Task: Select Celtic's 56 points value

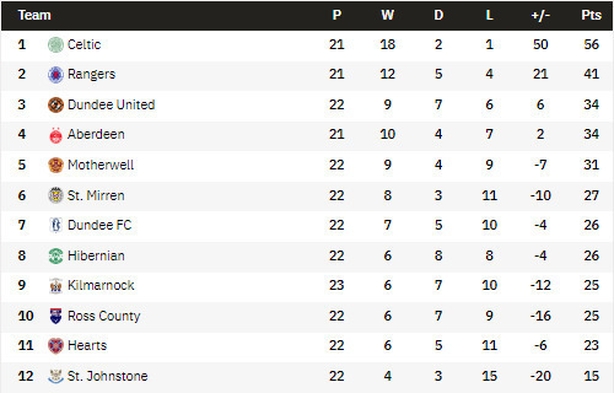Action: pos(591,44)
